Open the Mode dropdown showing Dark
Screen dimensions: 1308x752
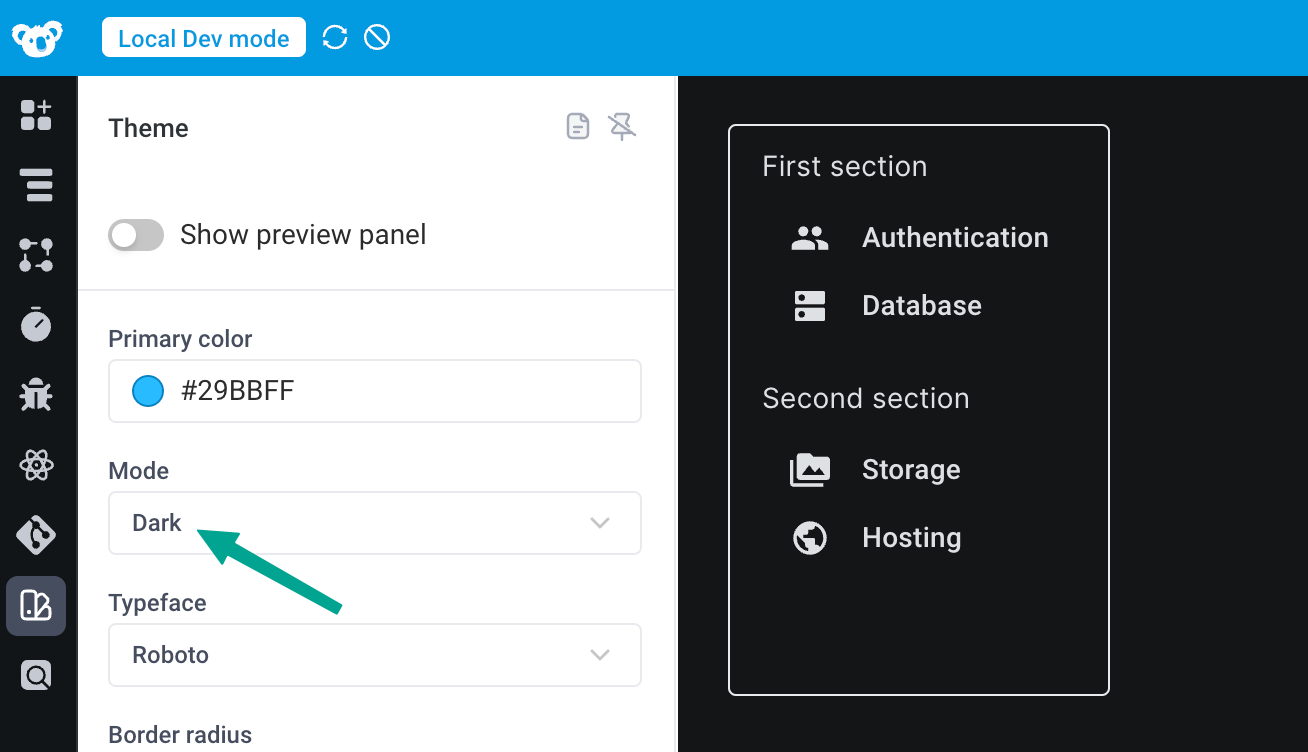(375, 522)
